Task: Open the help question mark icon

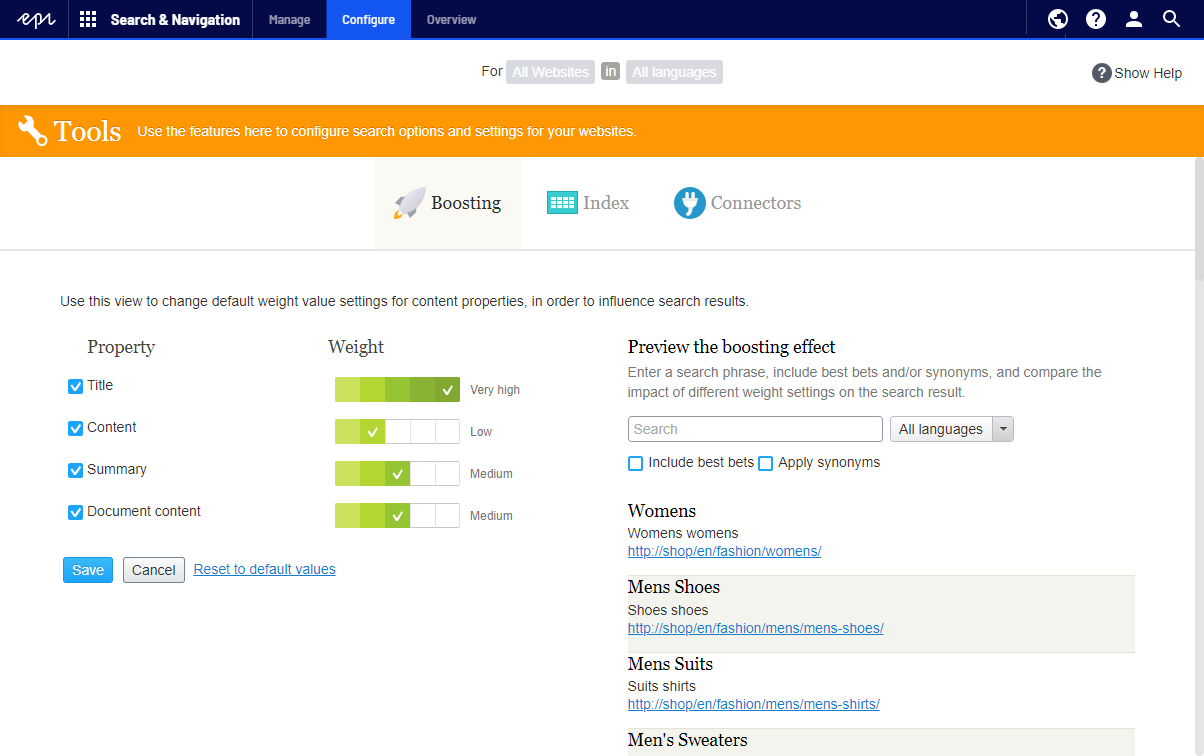Action: [1096, 19]
